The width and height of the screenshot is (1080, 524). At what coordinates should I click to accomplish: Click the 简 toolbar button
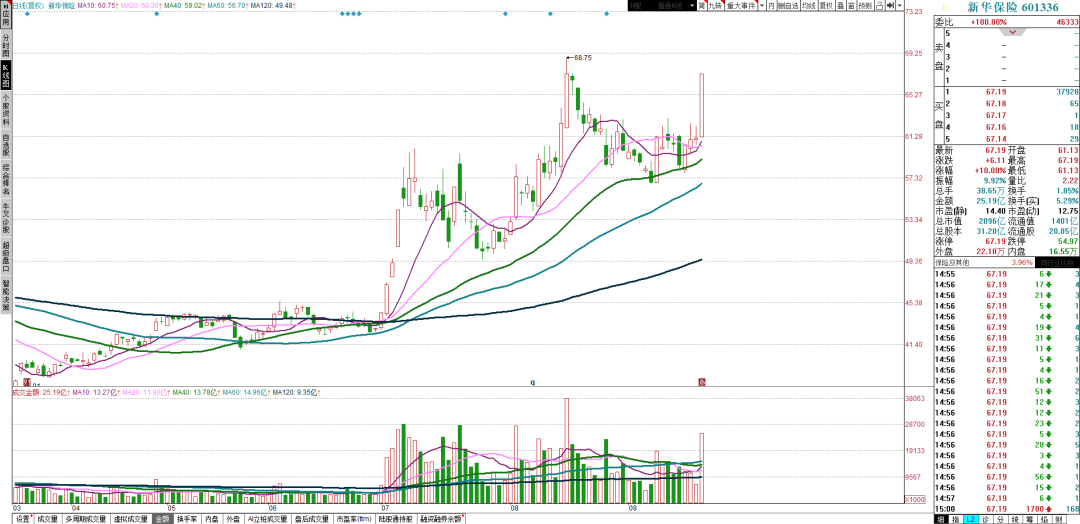(x=702, y=6)
